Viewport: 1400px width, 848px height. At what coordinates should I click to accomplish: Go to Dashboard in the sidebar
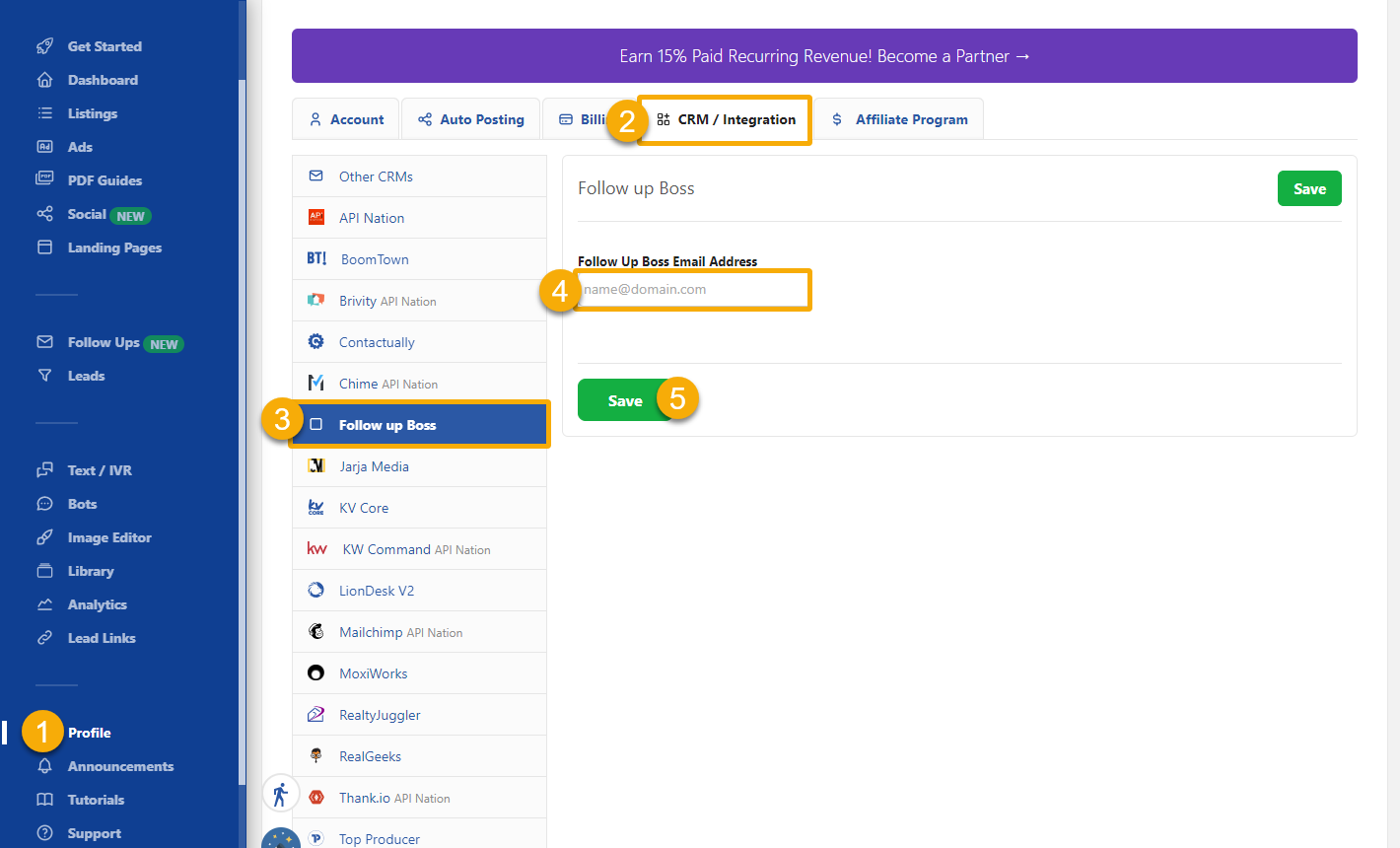(103, 80)
